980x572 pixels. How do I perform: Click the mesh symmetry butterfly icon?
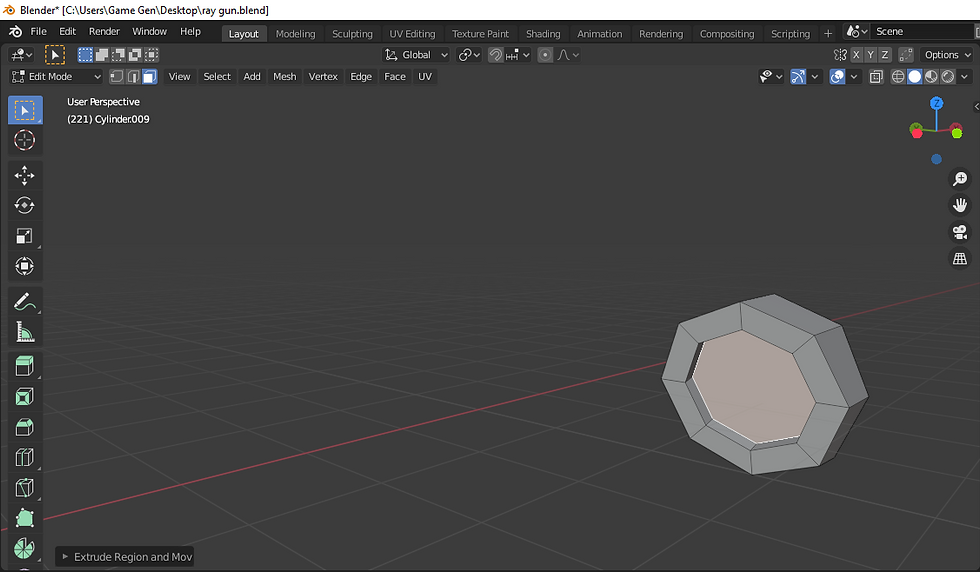841,55
